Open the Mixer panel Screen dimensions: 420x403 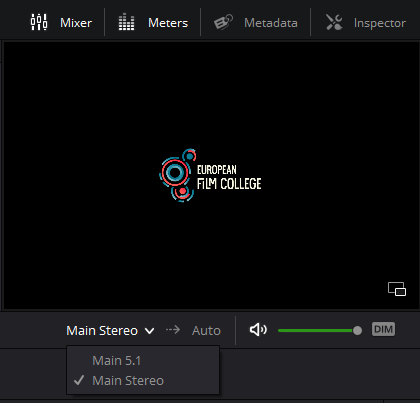pos(61,23)
